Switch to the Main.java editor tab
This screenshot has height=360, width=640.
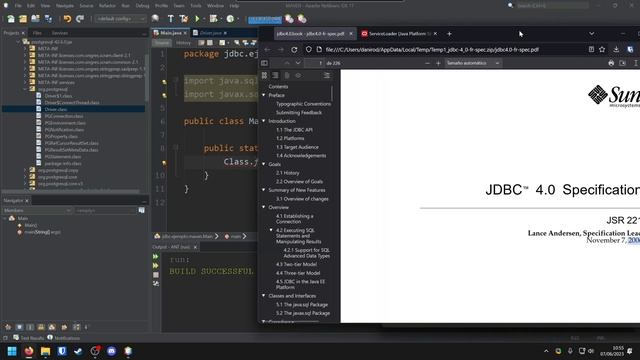[x=171, y=33]
